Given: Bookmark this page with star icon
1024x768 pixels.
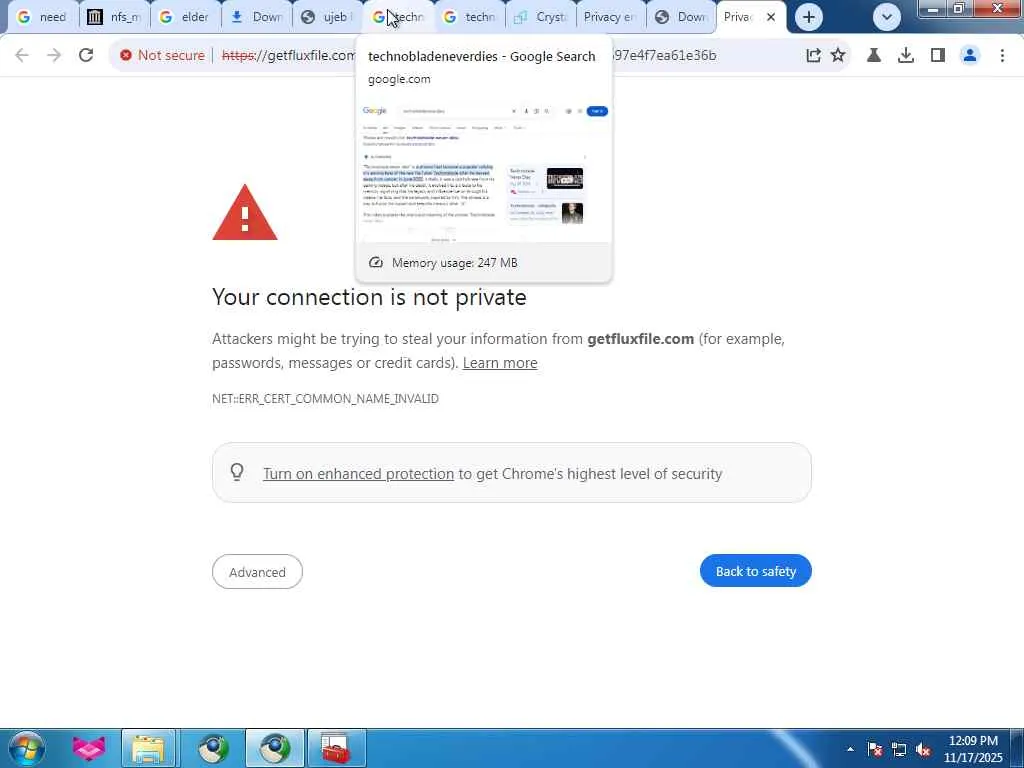Looking at the screenshot, I should (x=838, y=56).
